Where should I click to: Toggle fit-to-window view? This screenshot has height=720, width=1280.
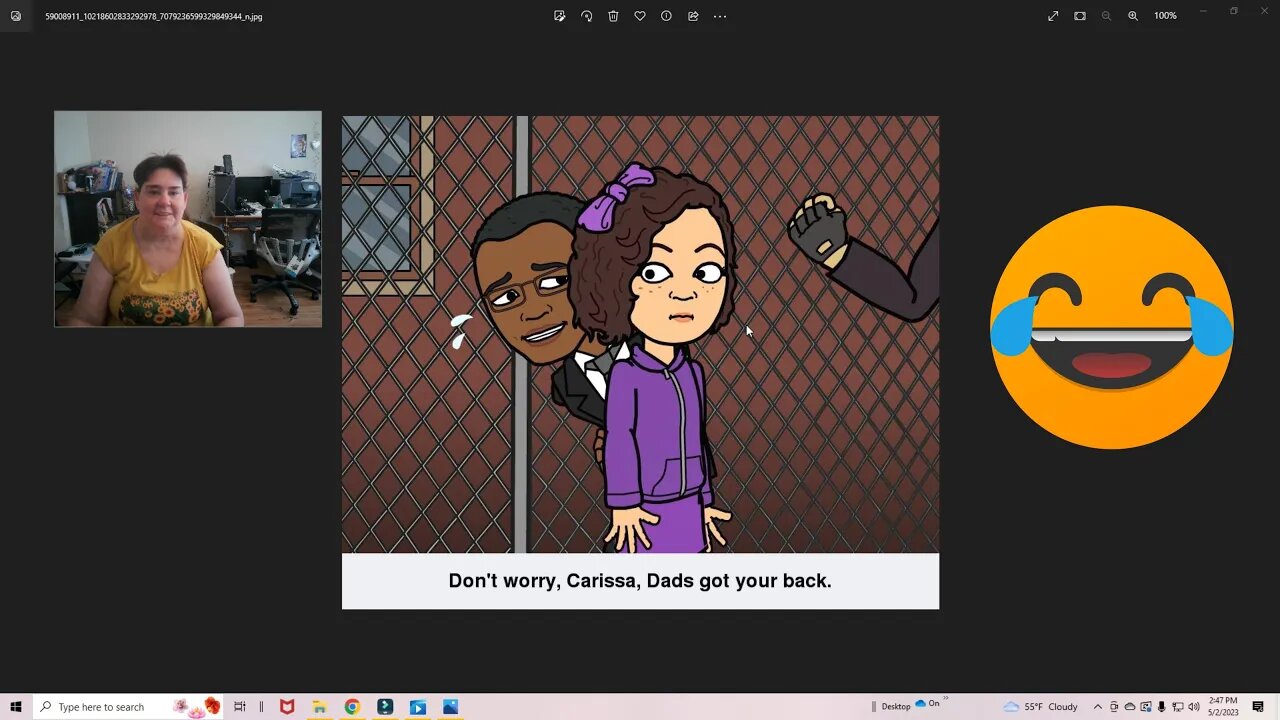click(x=1080, y=16)
